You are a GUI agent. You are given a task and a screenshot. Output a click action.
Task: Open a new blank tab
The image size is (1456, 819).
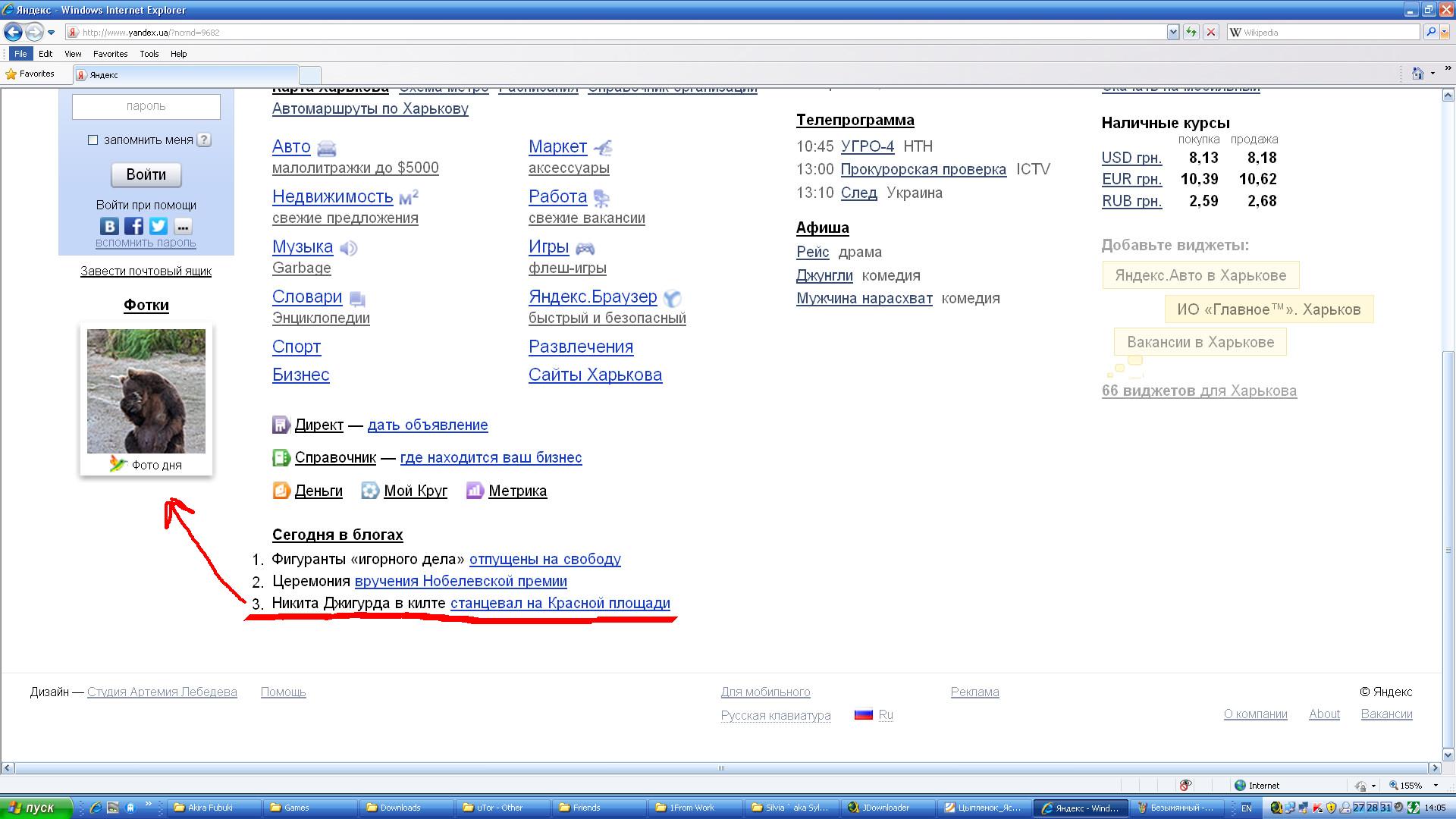coord(310,75)
